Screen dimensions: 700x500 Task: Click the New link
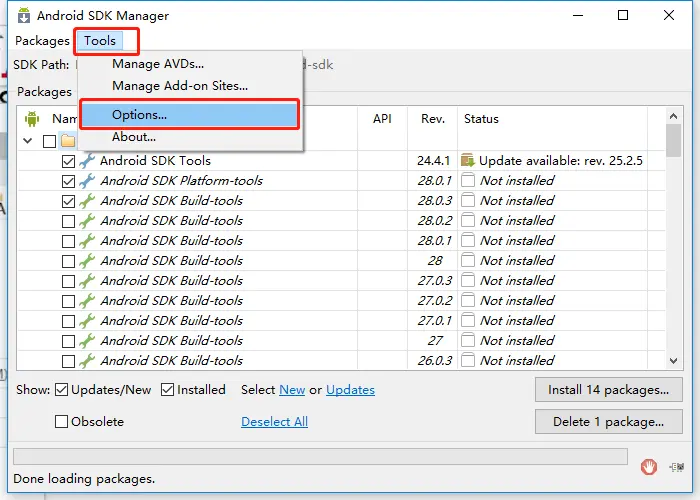[292, 390]
